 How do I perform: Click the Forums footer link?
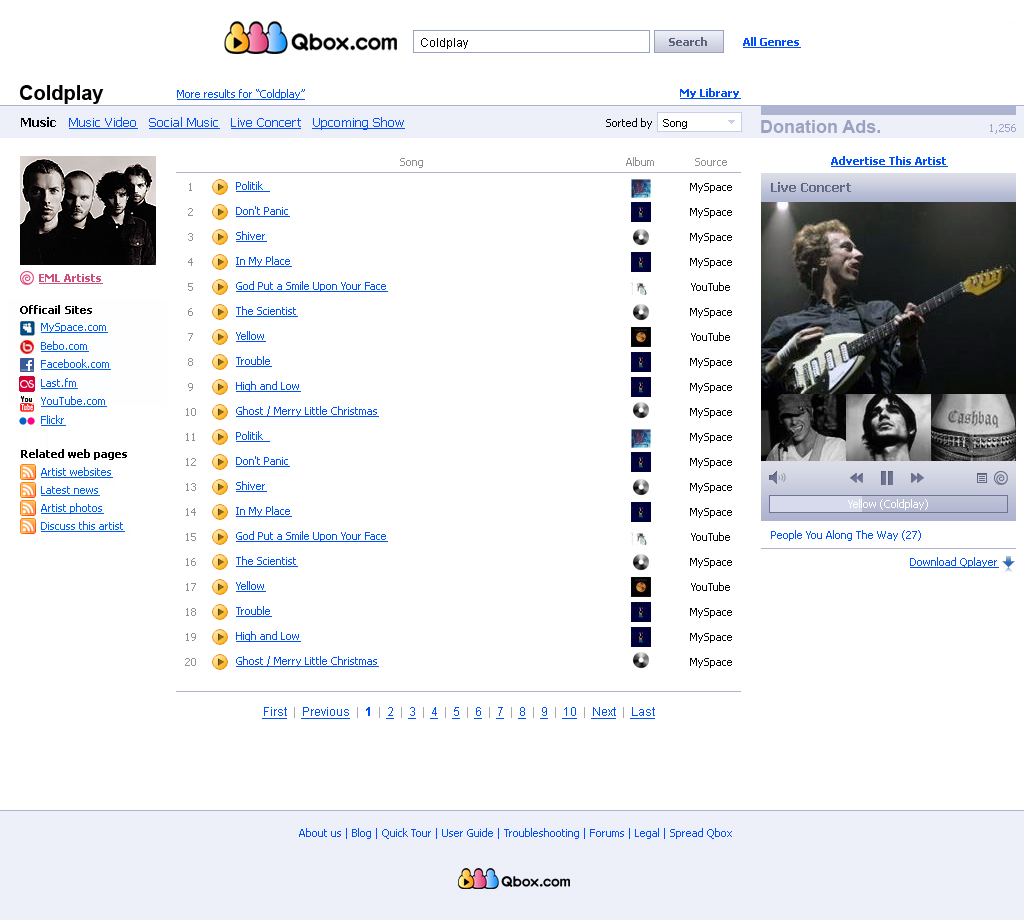(607, 833)
